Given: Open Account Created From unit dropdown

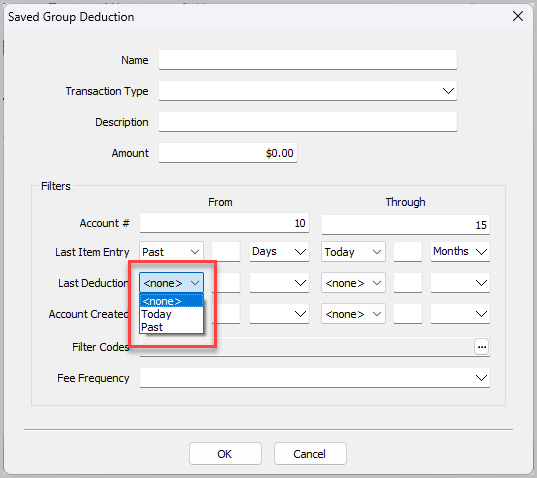Looking at the screenshot, I should point(279,314).
